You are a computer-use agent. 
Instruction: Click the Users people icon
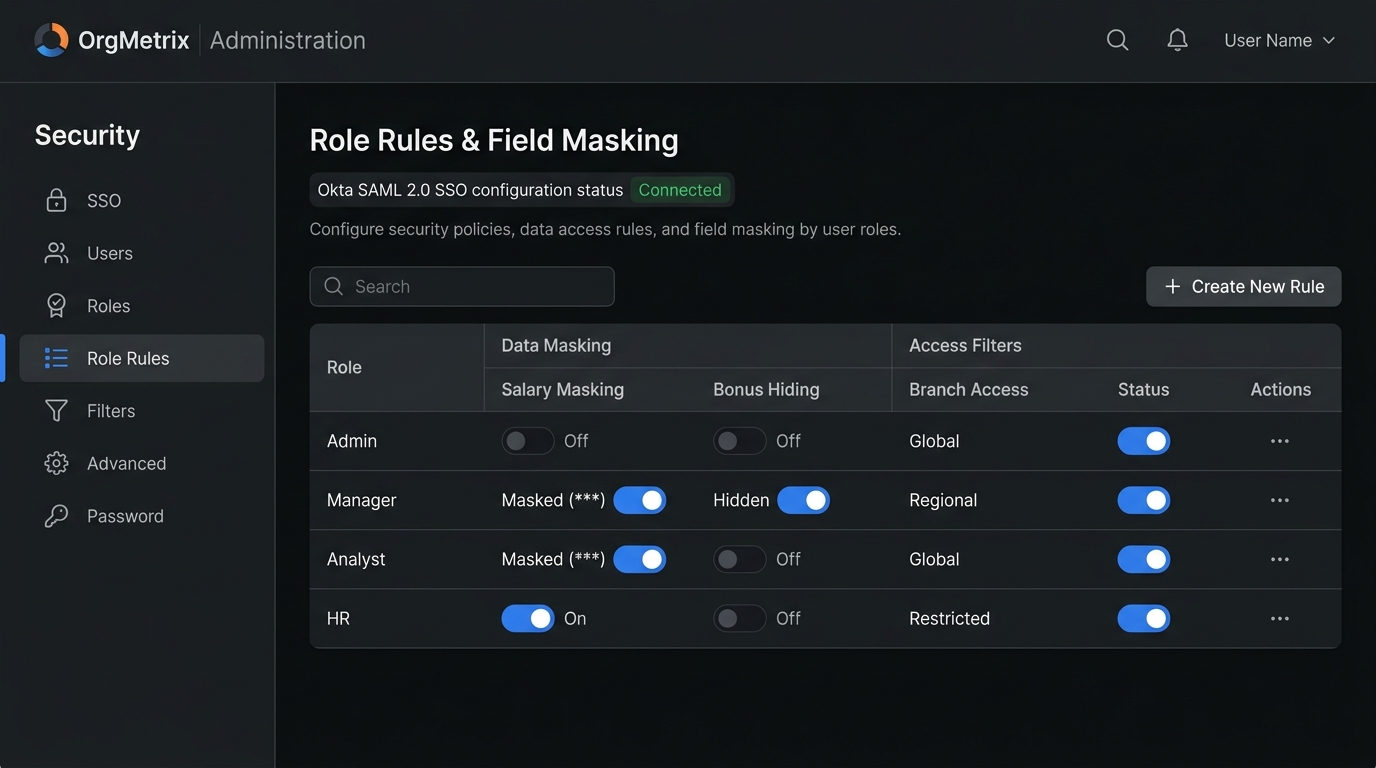click(57, 253)
